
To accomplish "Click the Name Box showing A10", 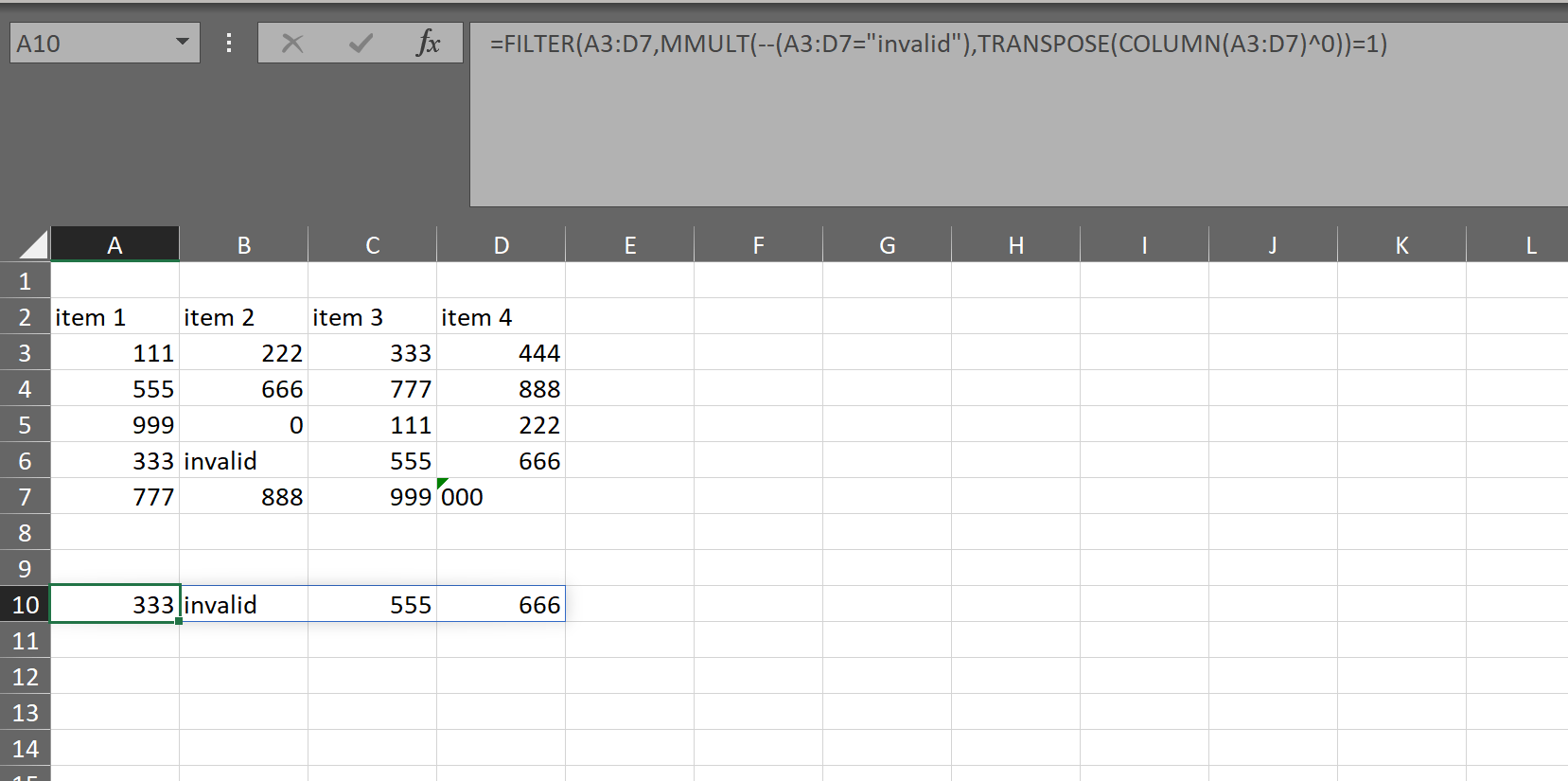I will (105, 44).
